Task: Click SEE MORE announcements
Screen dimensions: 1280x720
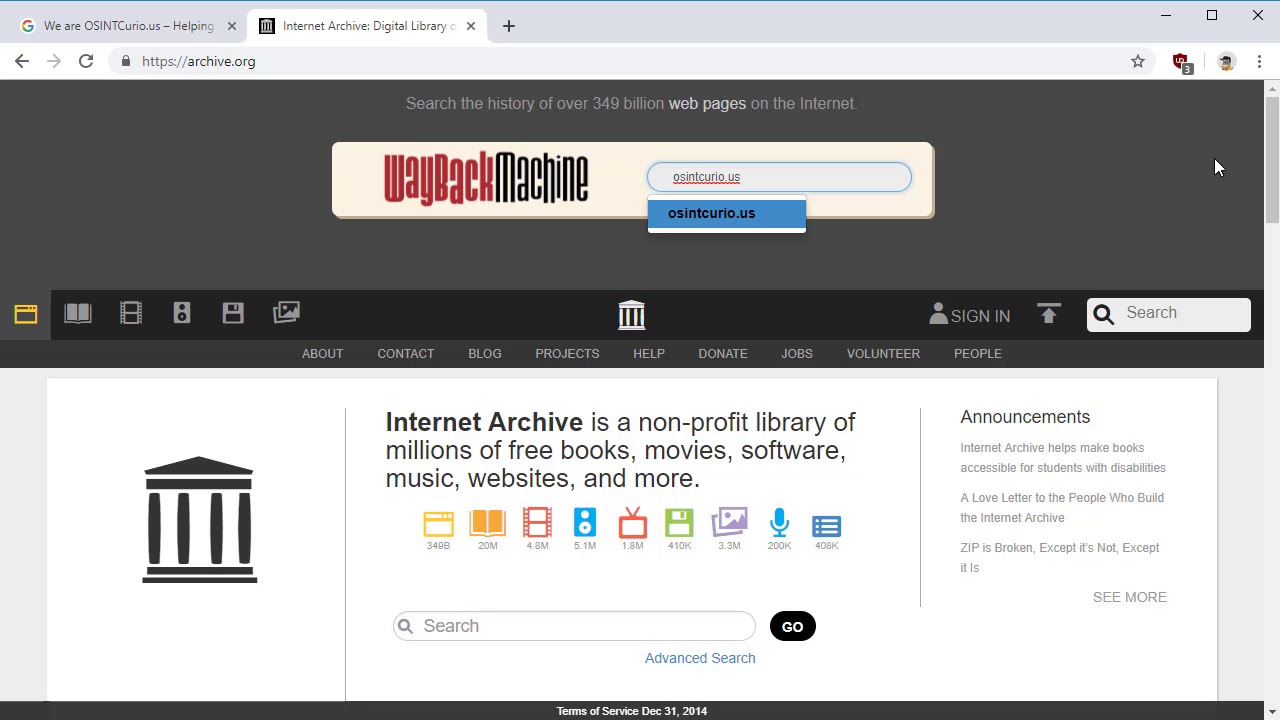Action: tap(1130, 597)
